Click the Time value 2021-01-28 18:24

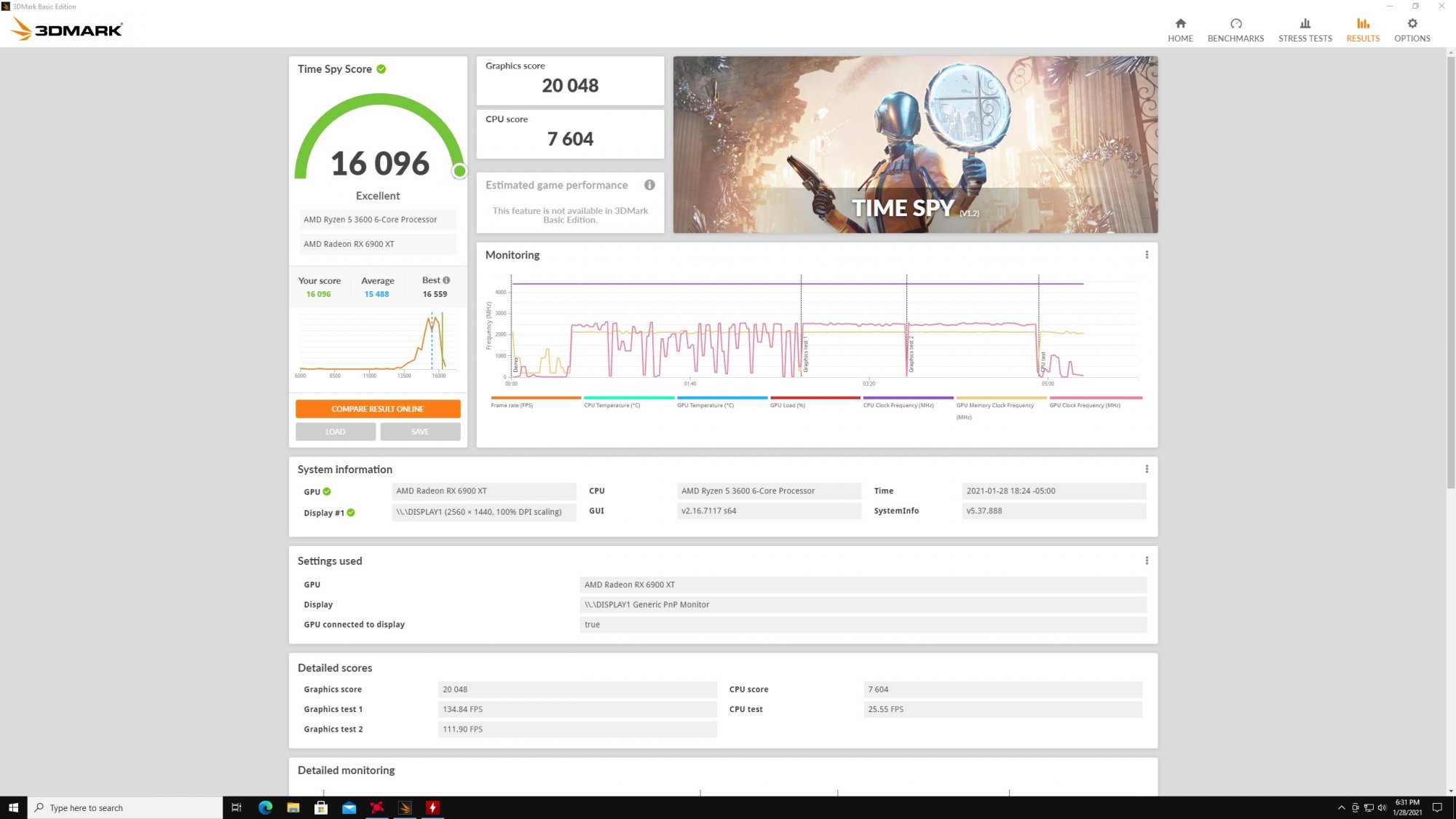point(1053,491)
